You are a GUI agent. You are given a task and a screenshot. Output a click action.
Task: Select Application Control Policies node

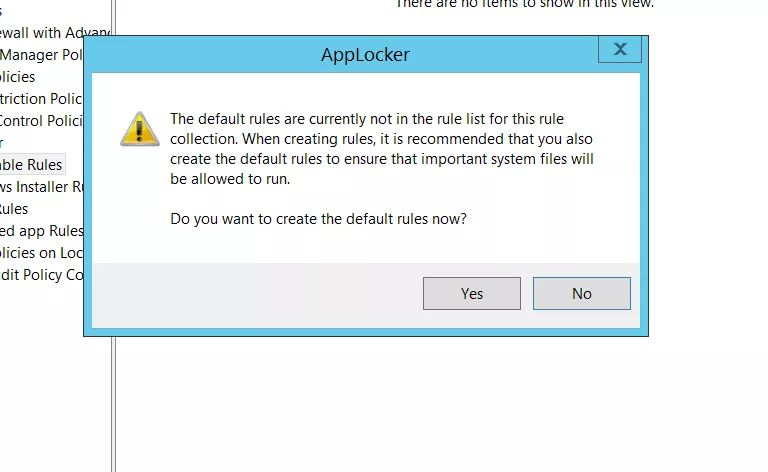pos(42,121)
